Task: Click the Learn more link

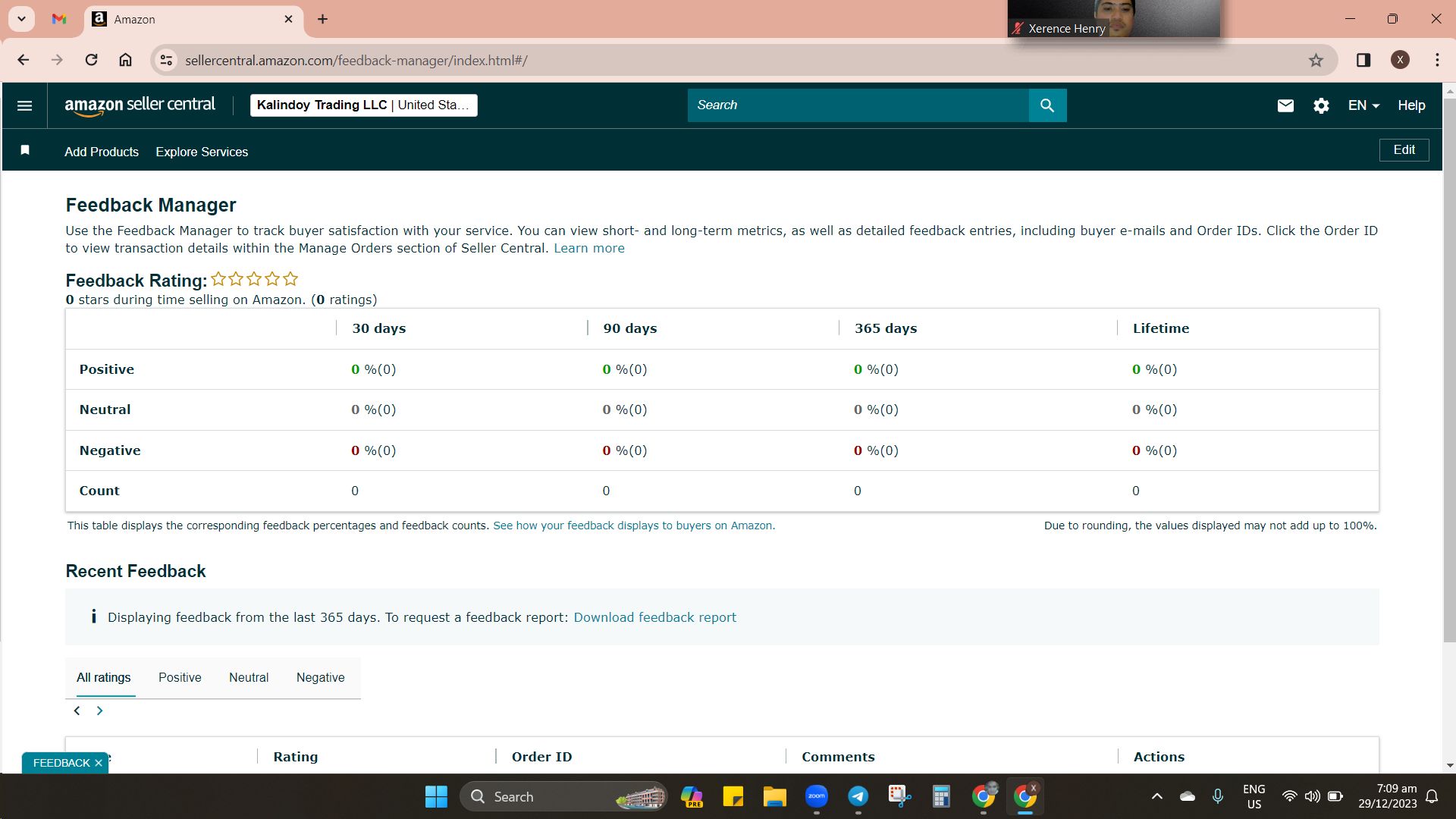Action: tap(589, 248)
